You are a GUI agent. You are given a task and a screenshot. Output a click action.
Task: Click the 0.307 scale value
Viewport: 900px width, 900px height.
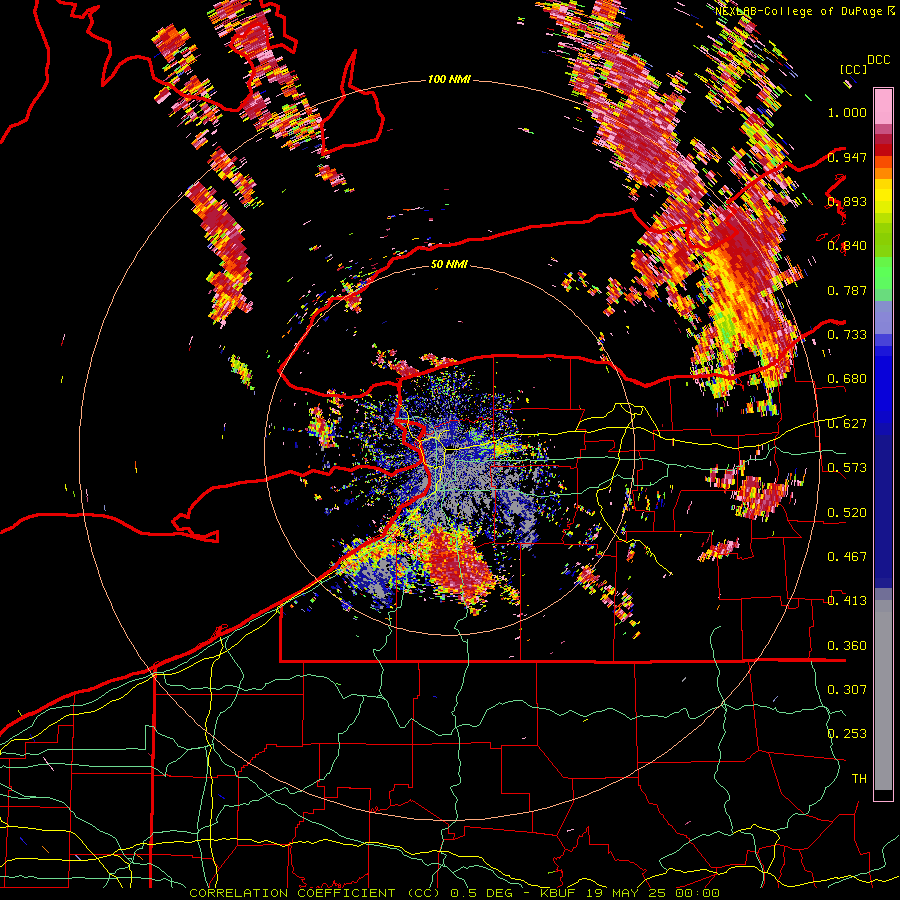click(847, 690)
